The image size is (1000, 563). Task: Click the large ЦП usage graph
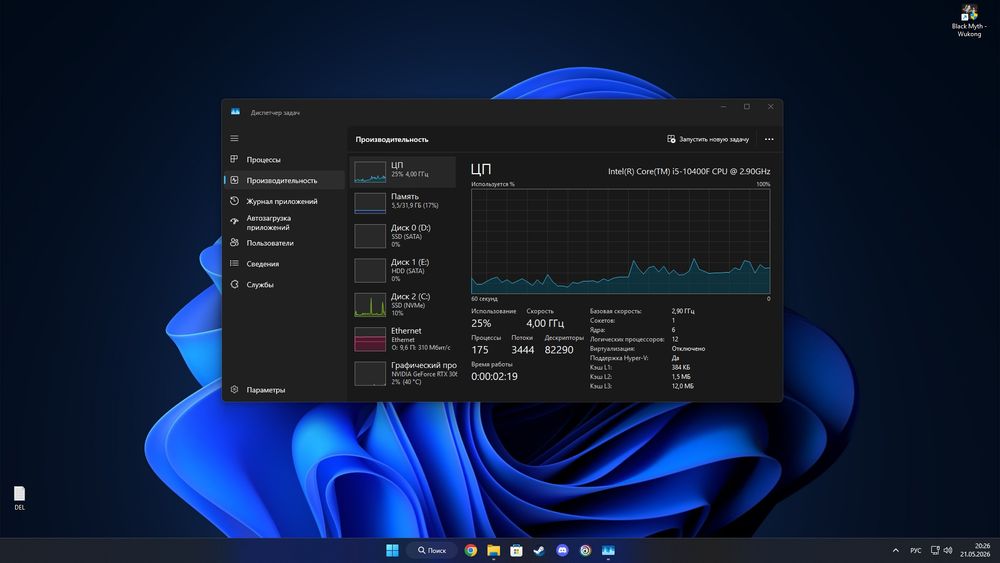(x=621, y=241)
